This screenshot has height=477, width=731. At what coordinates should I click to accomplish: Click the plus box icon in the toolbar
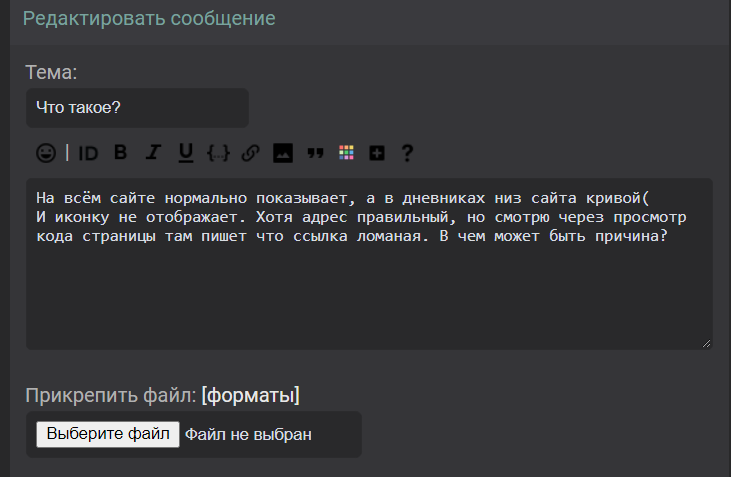pos(377,153)
